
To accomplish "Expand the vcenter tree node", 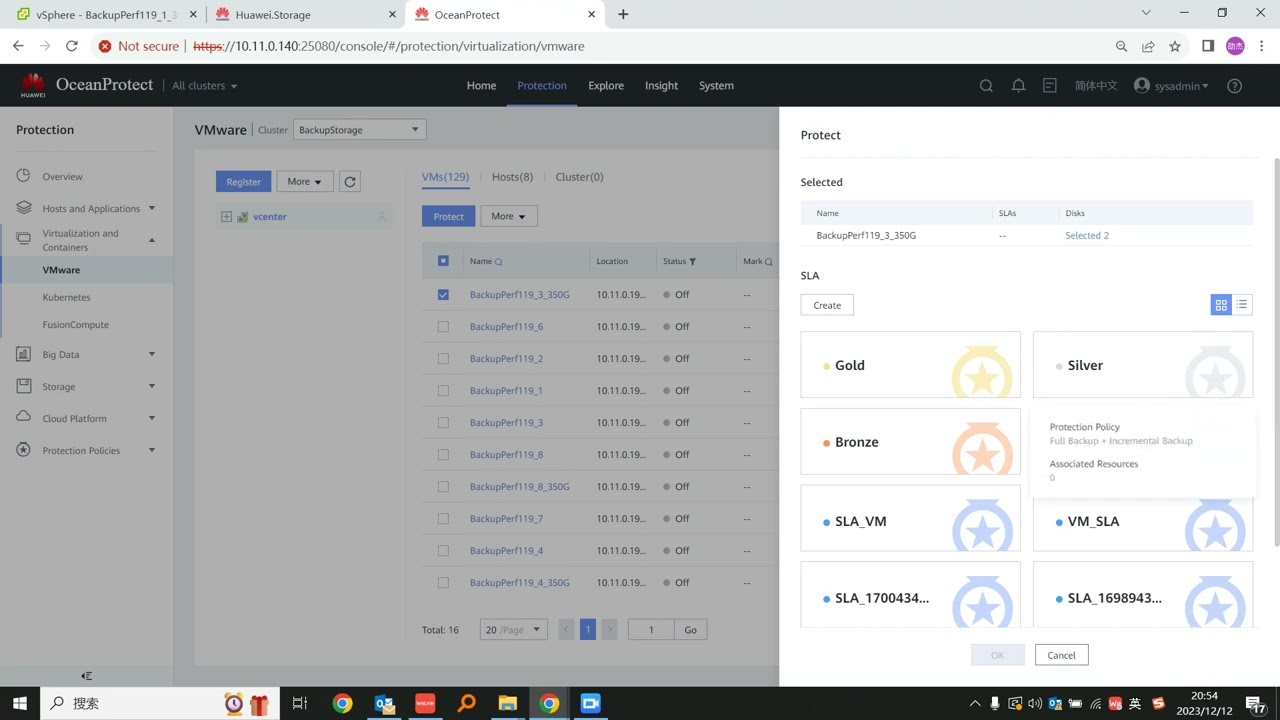I will pos(226,217).
